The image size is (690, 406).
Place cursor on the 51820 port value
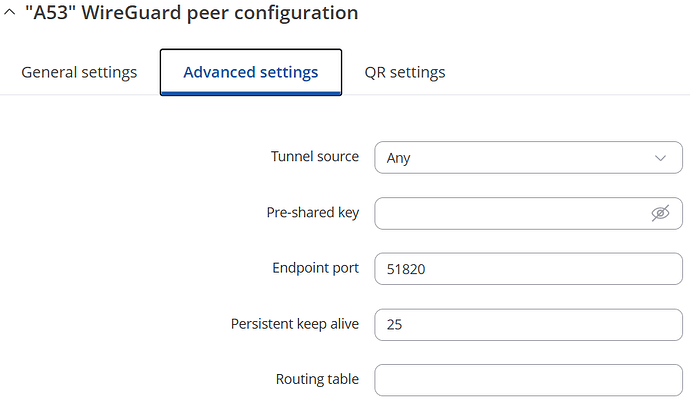406,269
